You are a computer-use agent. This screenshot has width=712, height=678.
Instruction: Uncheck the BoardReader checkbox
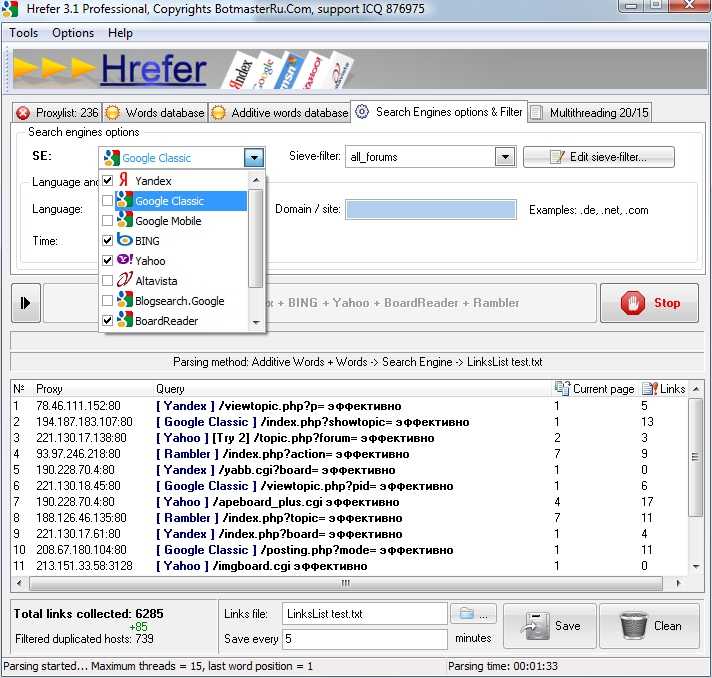coord(107,321)
